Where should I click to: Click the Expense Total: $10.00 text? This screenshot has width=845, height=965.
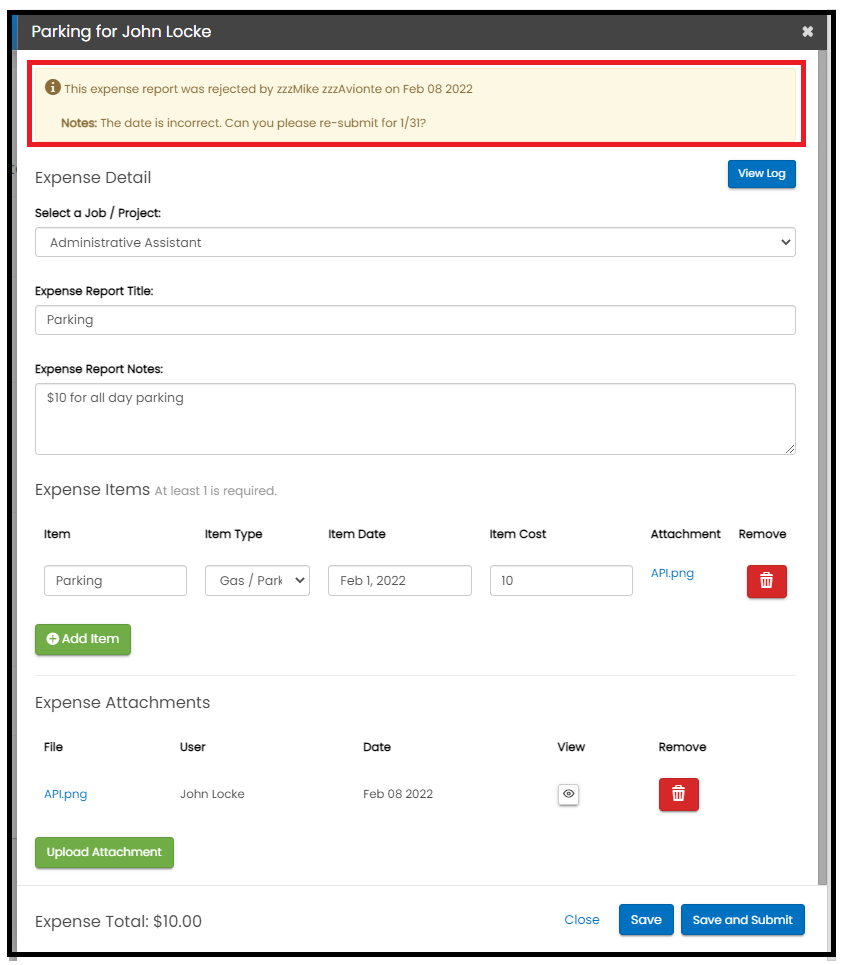[118, 921]
